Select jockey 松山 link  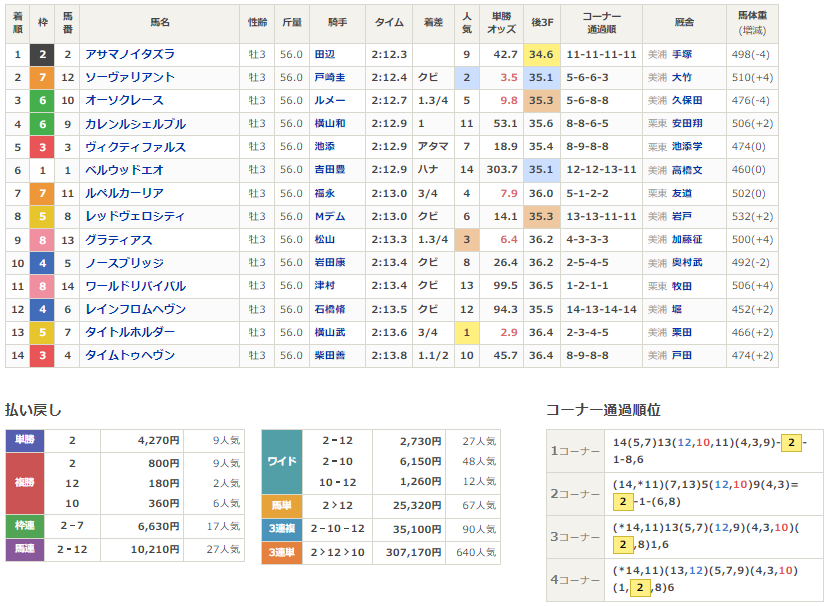(324, 239)
